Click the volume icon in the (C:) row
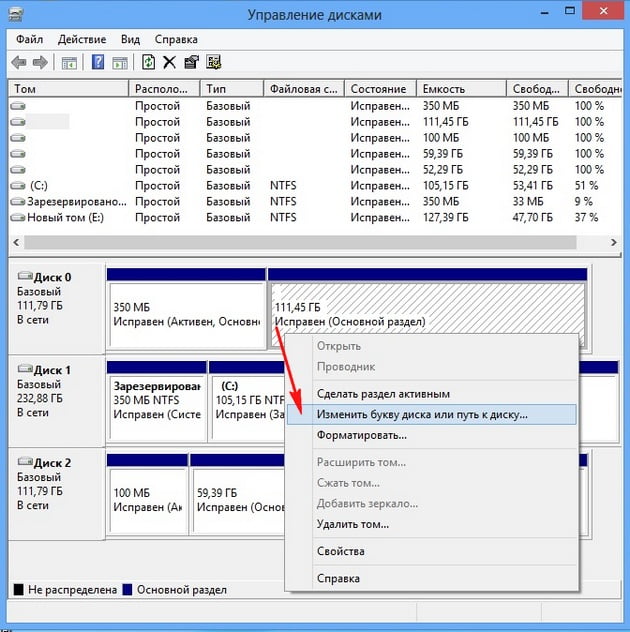 (x=17, y=186)
